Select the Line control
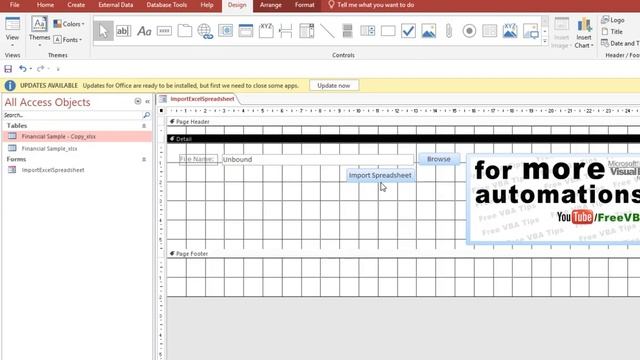Viewport: 640px width, 360px height. tap(327, 31)
